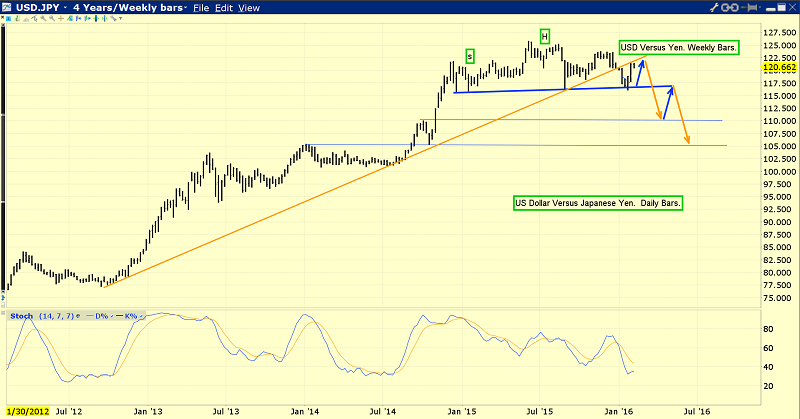Click the Jul '14 time axis label
The height and width of the screenshot is (419, 800).
(x=383, y=411)
